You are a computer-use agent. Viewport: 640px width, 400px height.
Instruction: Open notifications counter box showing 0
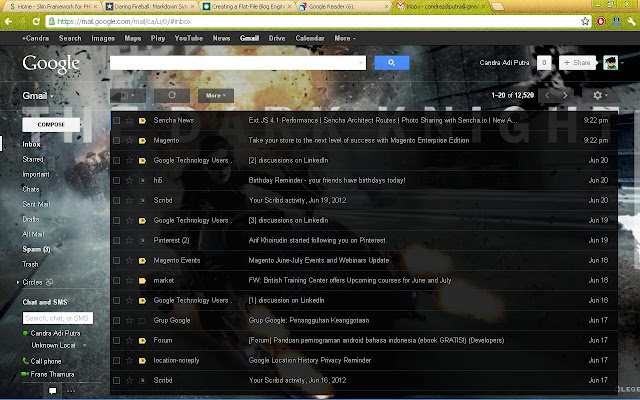point(544,63)
